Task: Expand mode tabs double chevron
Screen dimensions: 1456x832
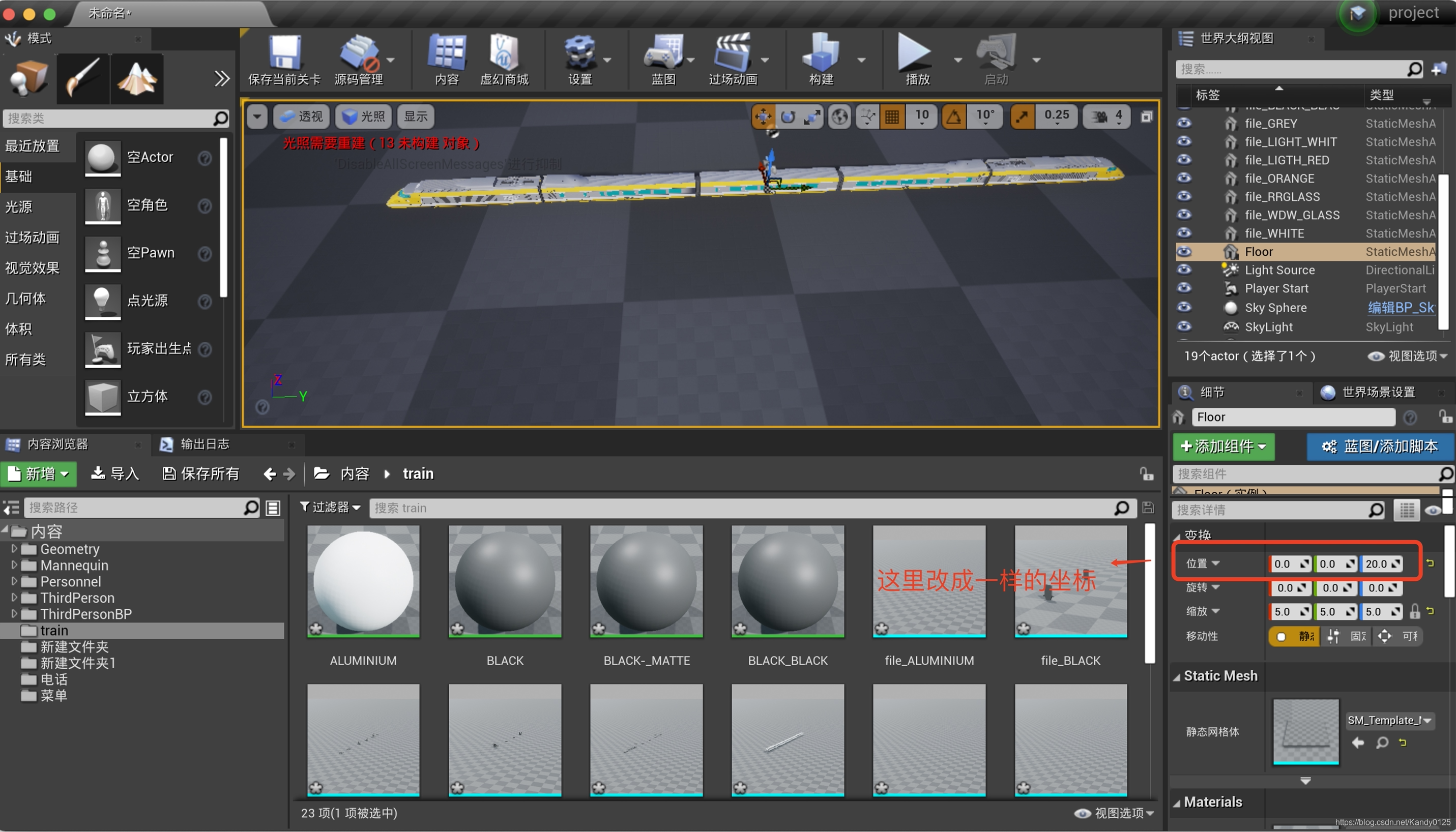Action: pos(221,78)
